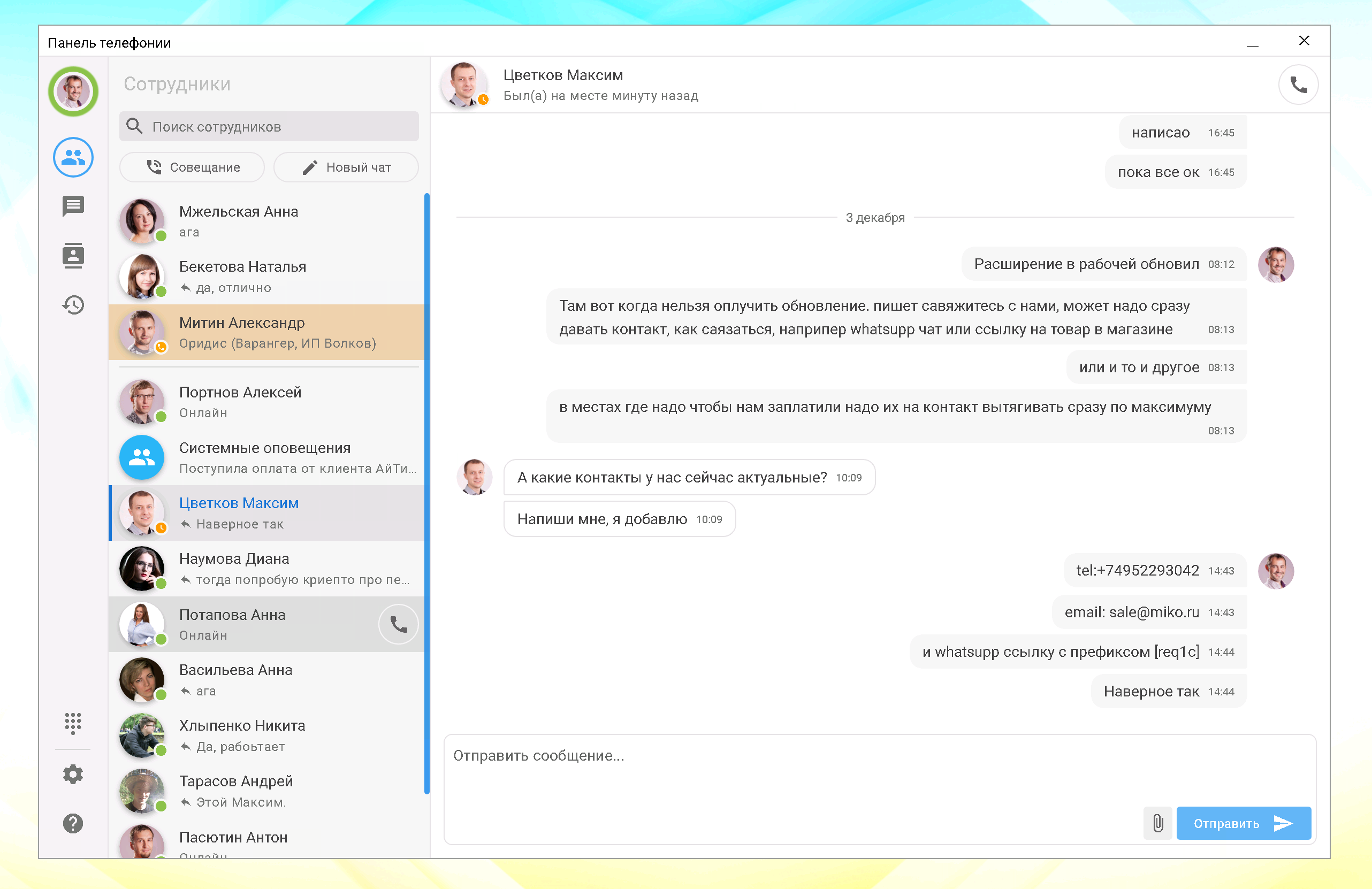Click message 'и whatsupp ссылку с префиксом [req1c]'
This screenshot has height=889, width=1372.
[1079, 652]
